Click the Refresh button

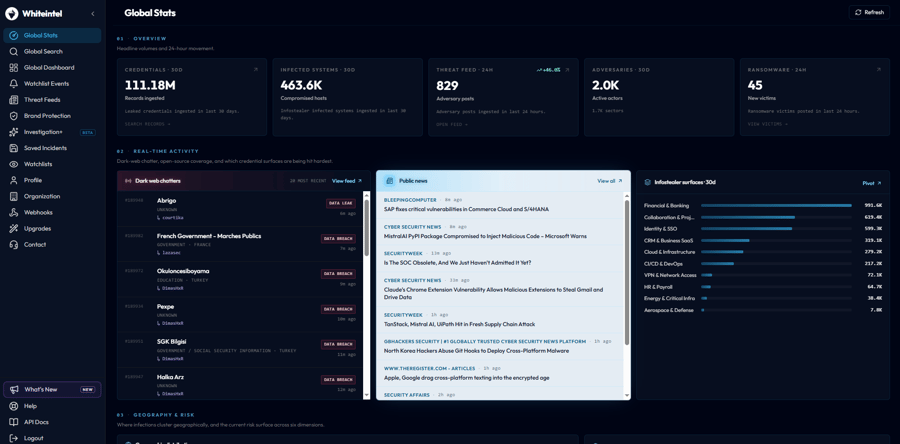869,12
